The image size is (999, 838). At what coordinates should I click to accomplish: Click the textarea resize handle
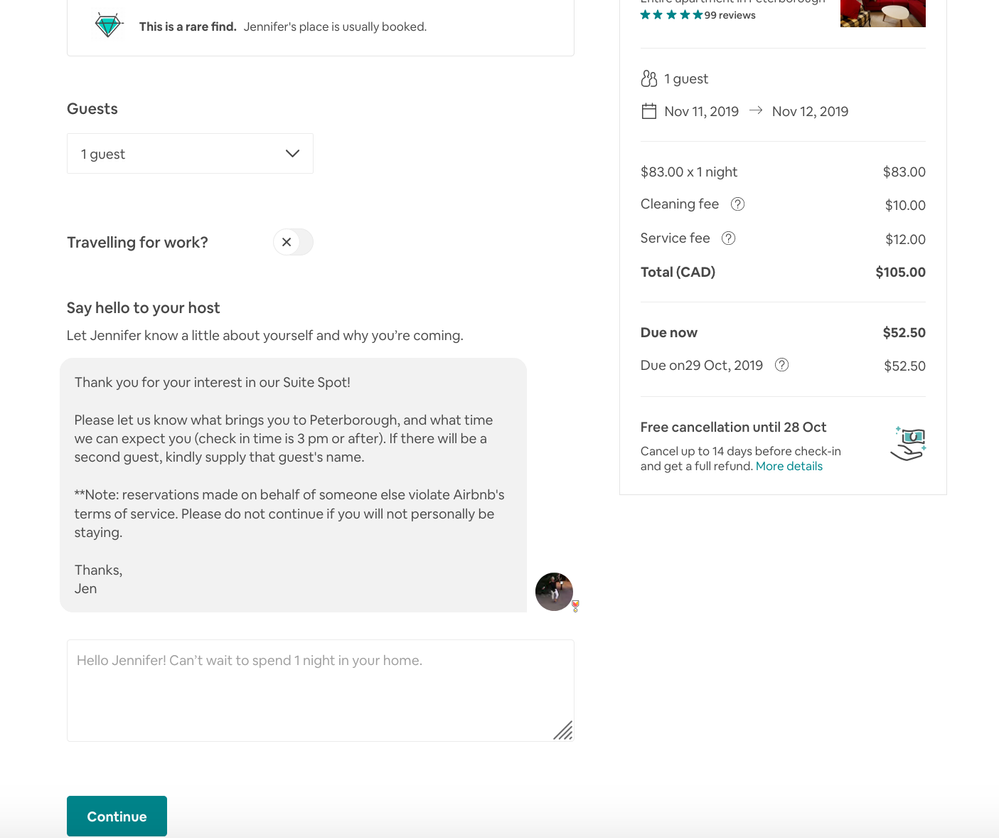[563, 731]
